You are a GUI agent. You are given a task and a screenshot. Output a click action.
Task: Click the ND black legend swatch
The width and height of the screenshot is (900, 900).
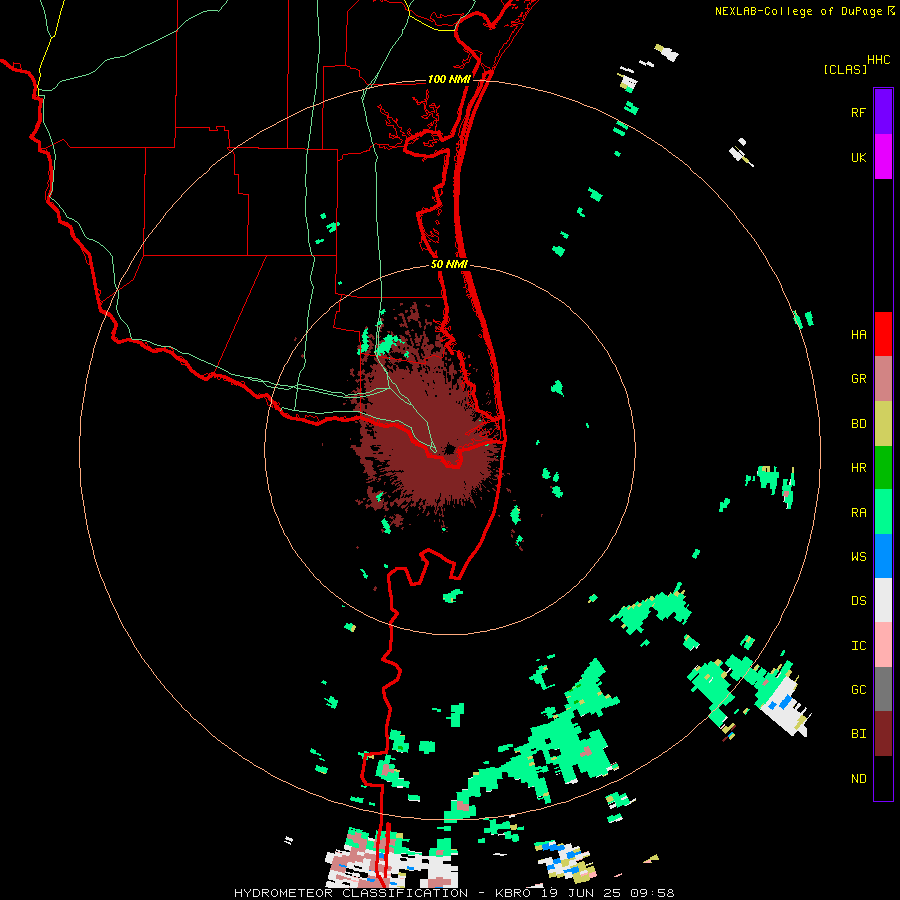(883, 778)
